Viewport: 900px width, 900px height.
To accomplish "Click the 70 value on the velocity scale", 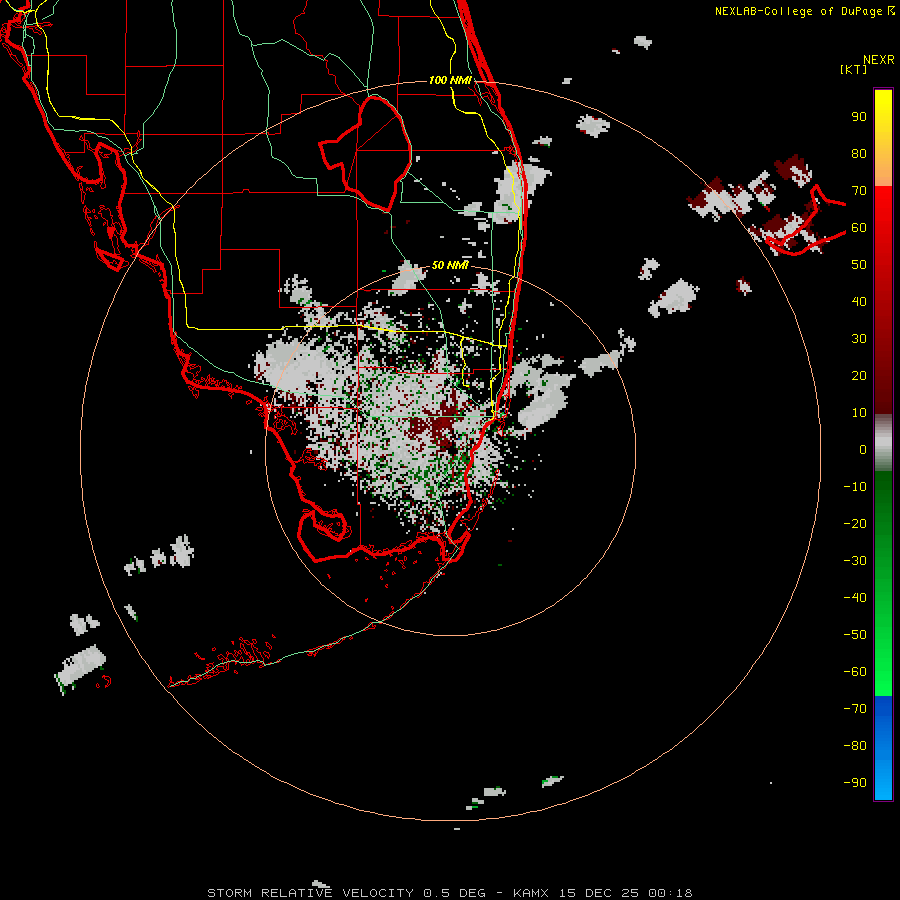I will 859,191.
